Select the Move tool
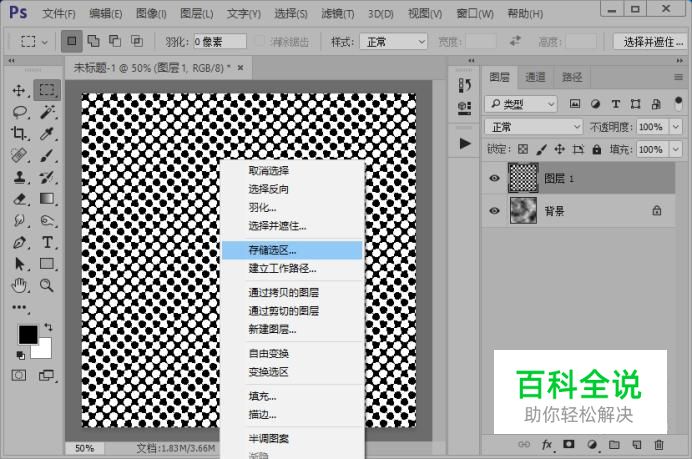692x459 pixels. coord(19,90)
